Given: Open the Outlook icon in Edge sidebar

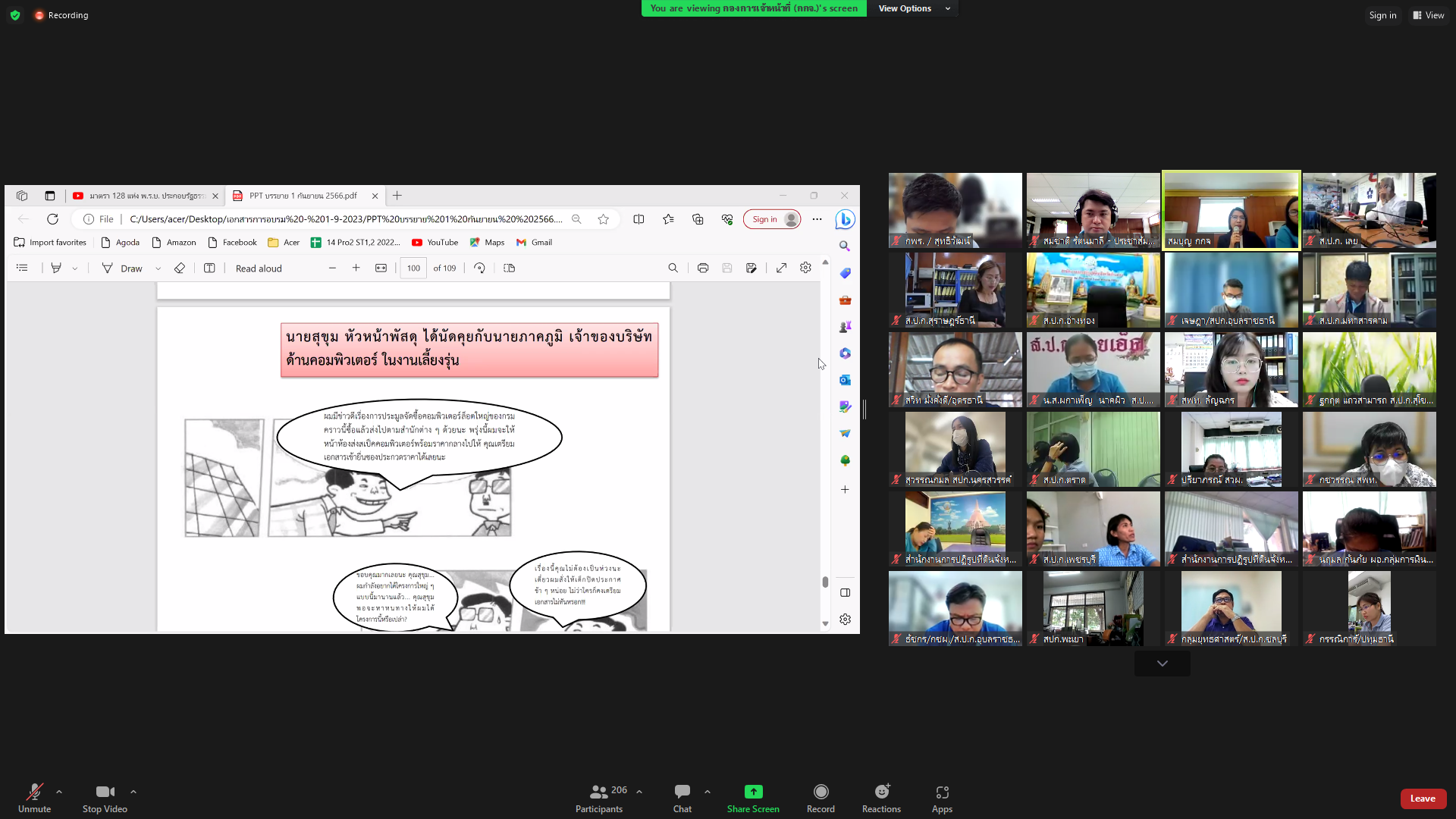Looking at the screenshot, I should point(845,380).
